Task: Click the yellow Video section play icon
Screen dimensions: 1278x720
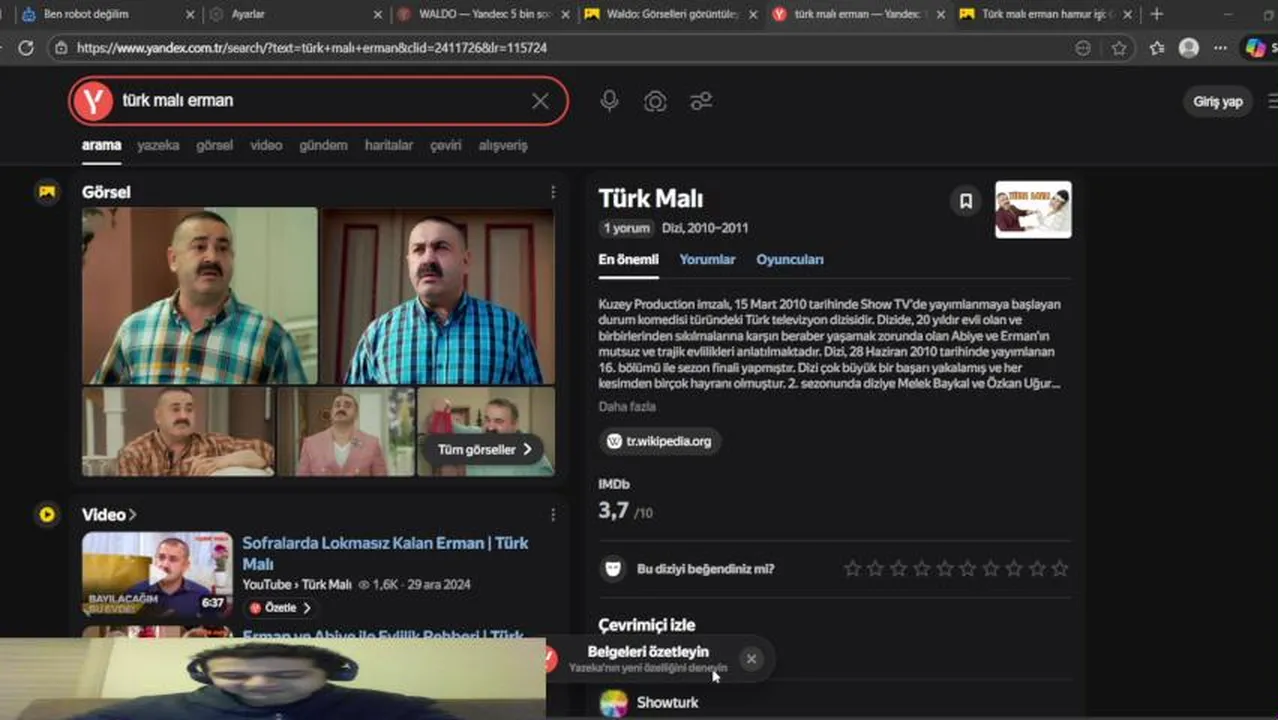Action: coord(47,515)
